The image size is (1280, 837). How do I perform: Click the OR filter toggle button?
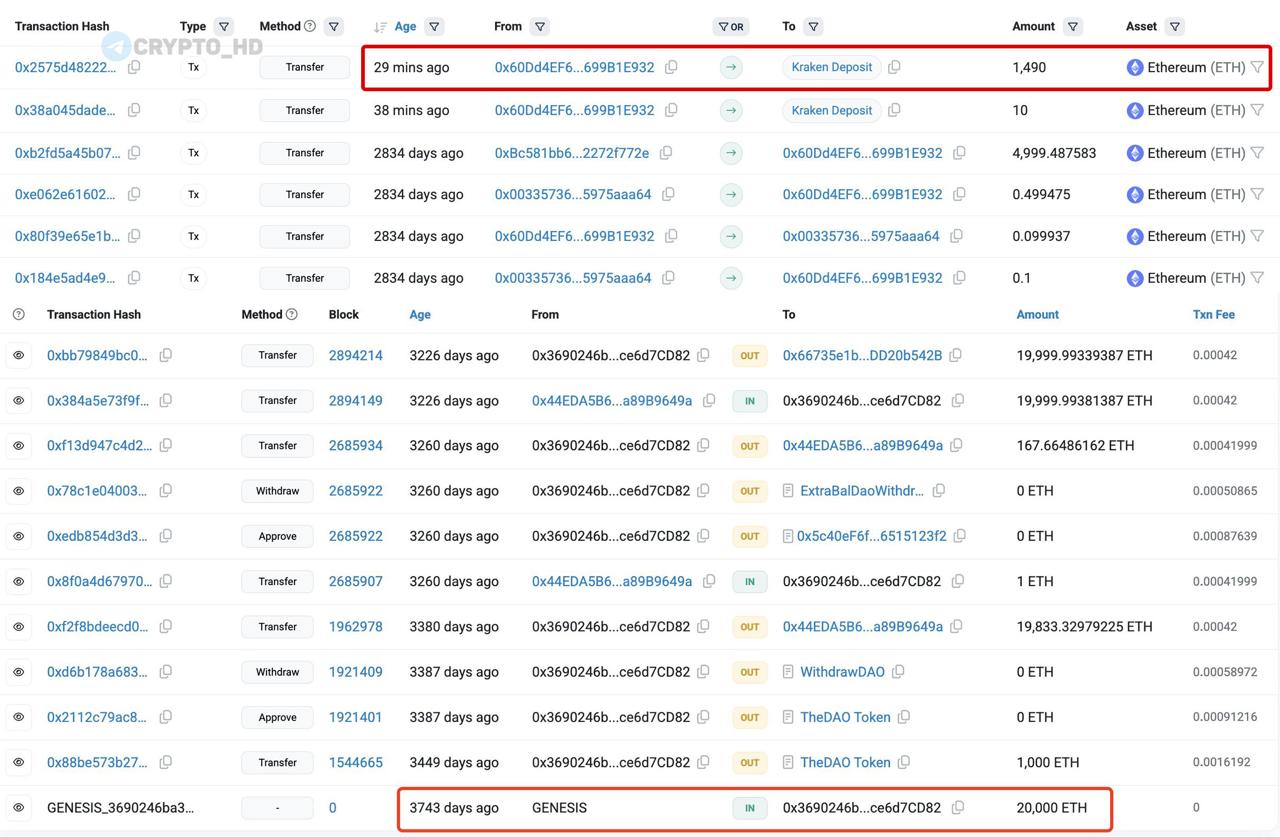pyautogui.click(x=731, y=26)
